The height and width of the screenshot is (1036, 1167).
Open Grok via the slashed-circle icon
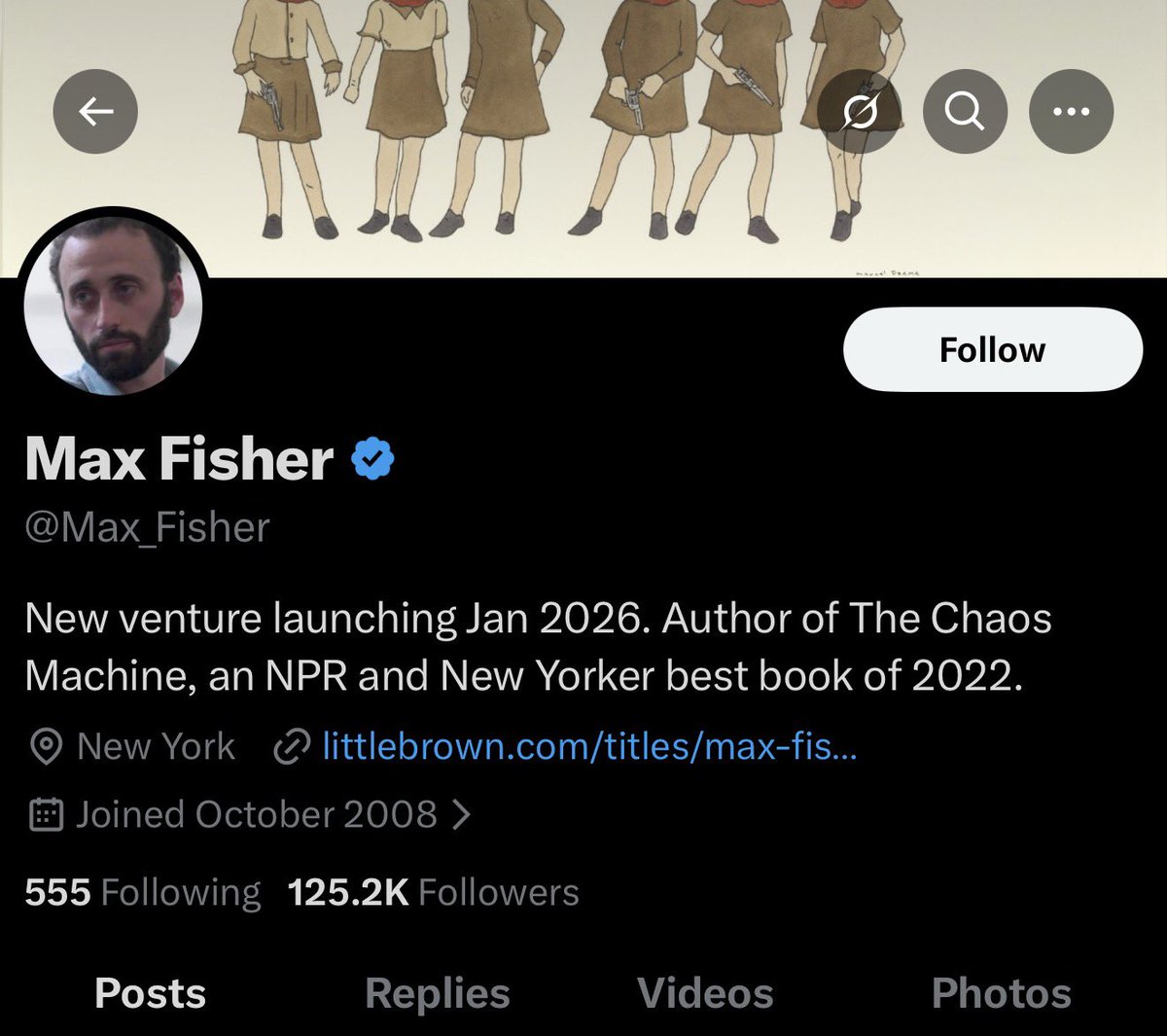pos(859,112)
